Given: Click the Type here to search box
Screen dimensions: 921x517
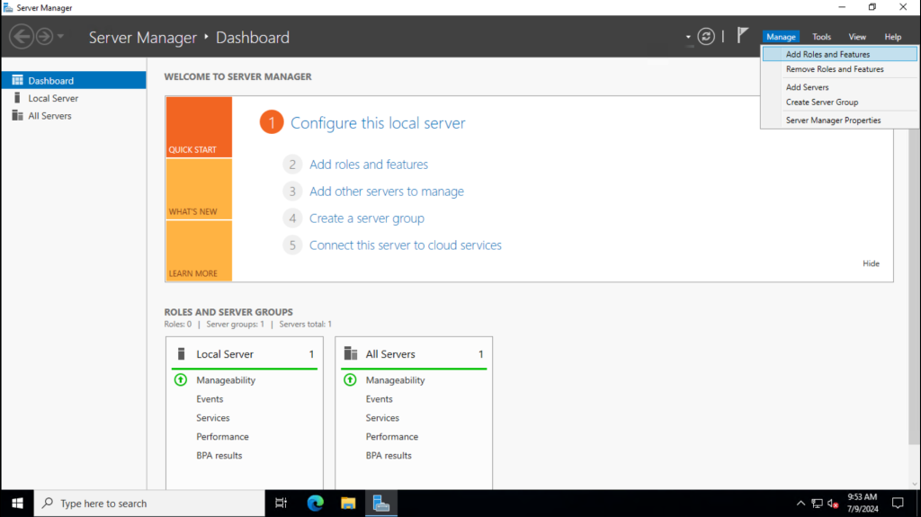Looking at the screenshot, I should 149,503.
